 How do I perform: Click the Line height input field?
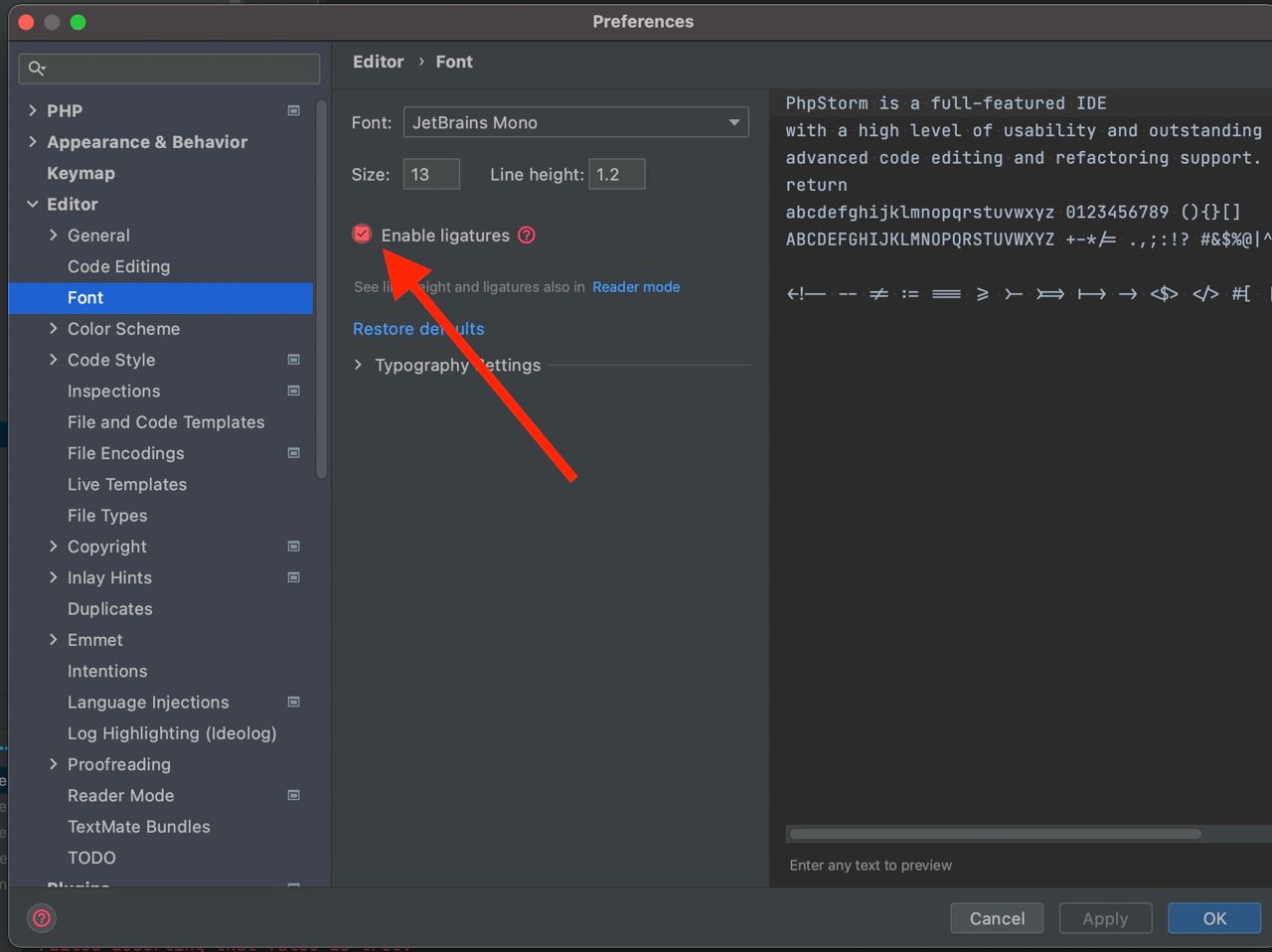click(616, 174)
